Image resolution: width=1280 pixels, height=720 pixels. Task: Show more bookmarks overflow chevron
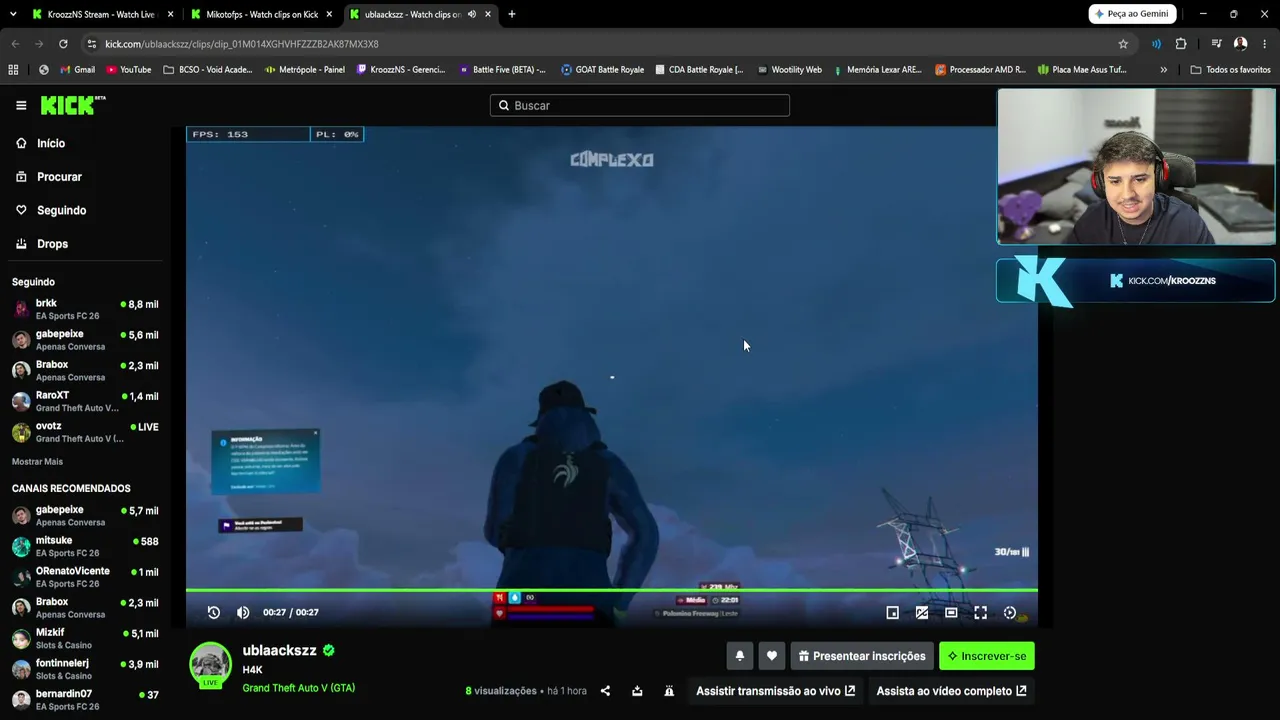click(1163, 70)
